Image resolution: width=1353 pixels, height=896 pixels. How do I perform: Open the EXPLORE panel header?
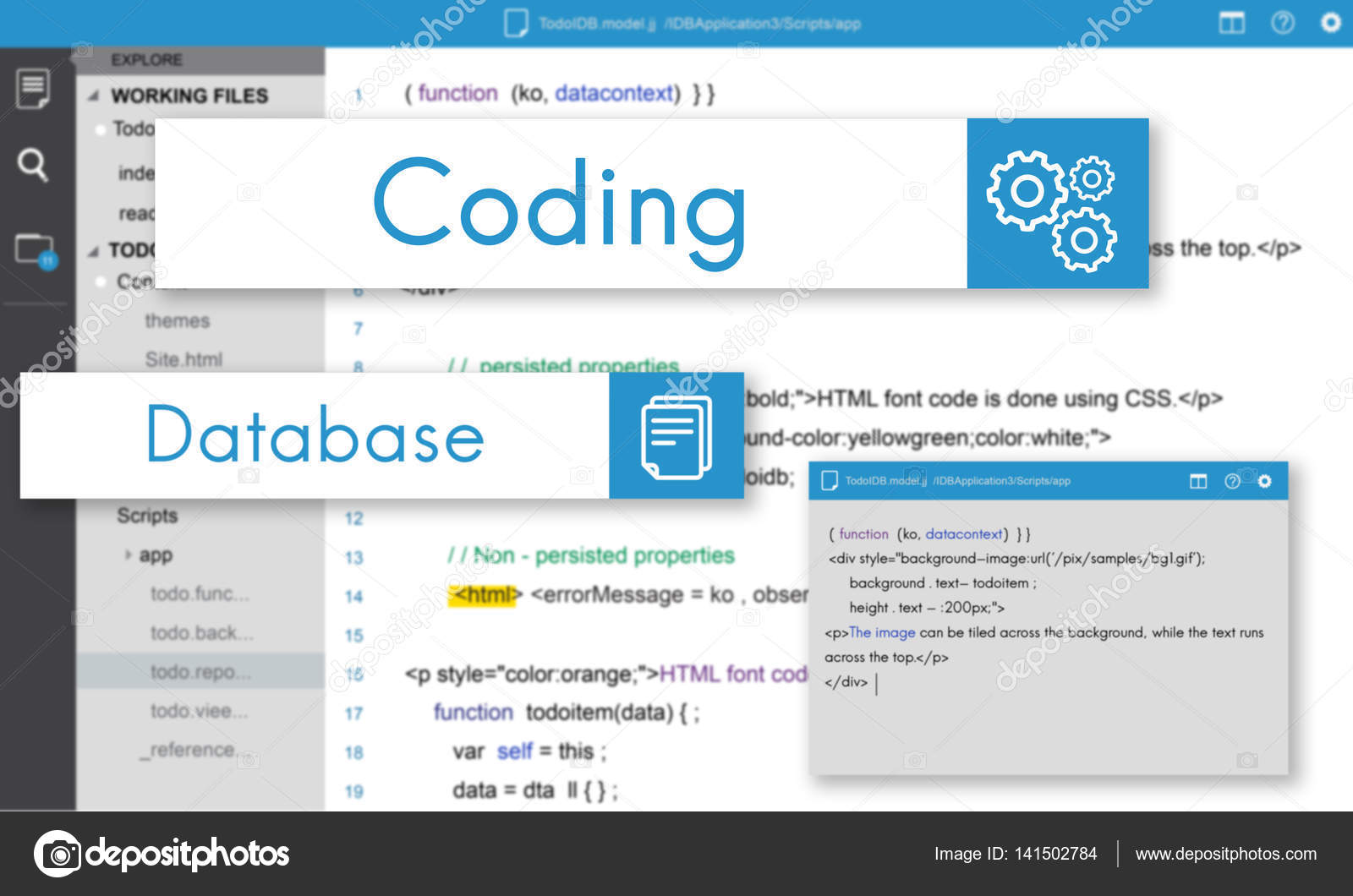tap(150, 59)
